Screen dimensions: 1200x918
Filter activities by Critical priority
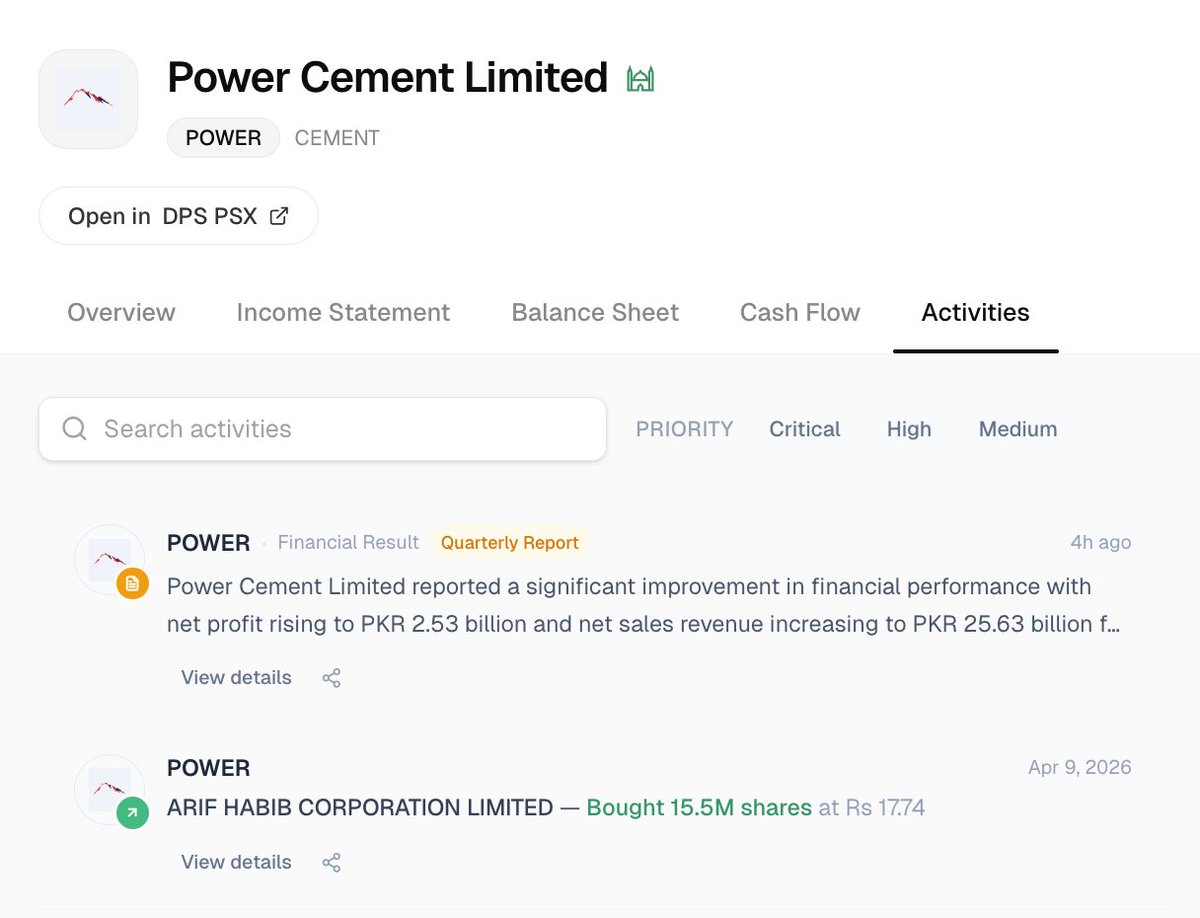tap(804, 429)
